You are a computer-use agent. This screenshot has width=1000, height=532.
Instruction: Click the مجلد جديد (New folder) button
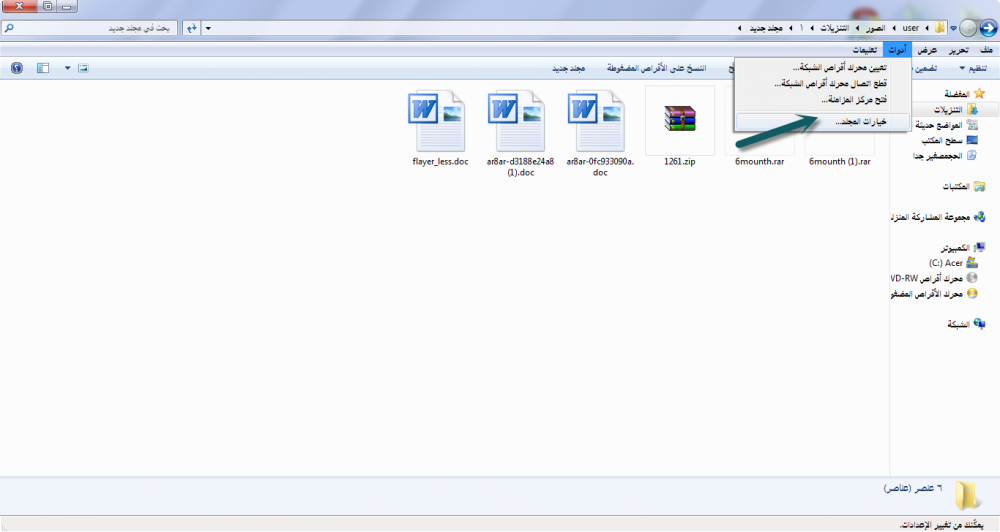click(569, 68)
